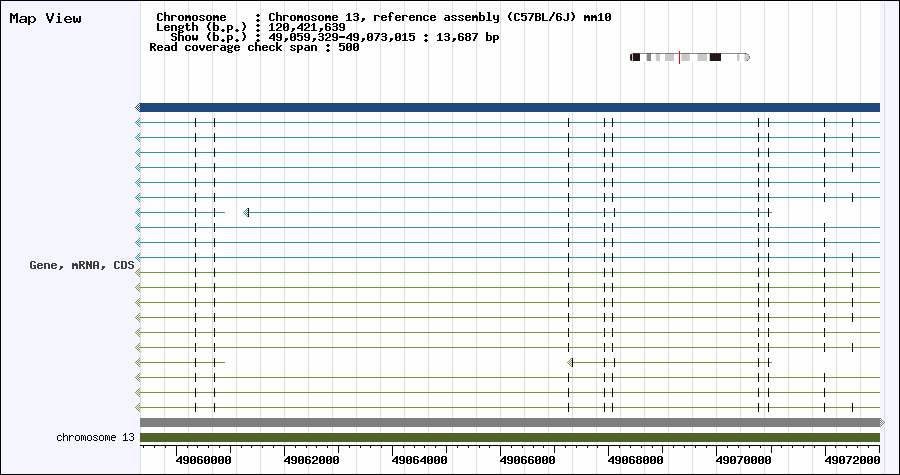Click the axis label 49062000
Image resolution: width=900 pixels, height=475 pixels.
pos(311,461)
